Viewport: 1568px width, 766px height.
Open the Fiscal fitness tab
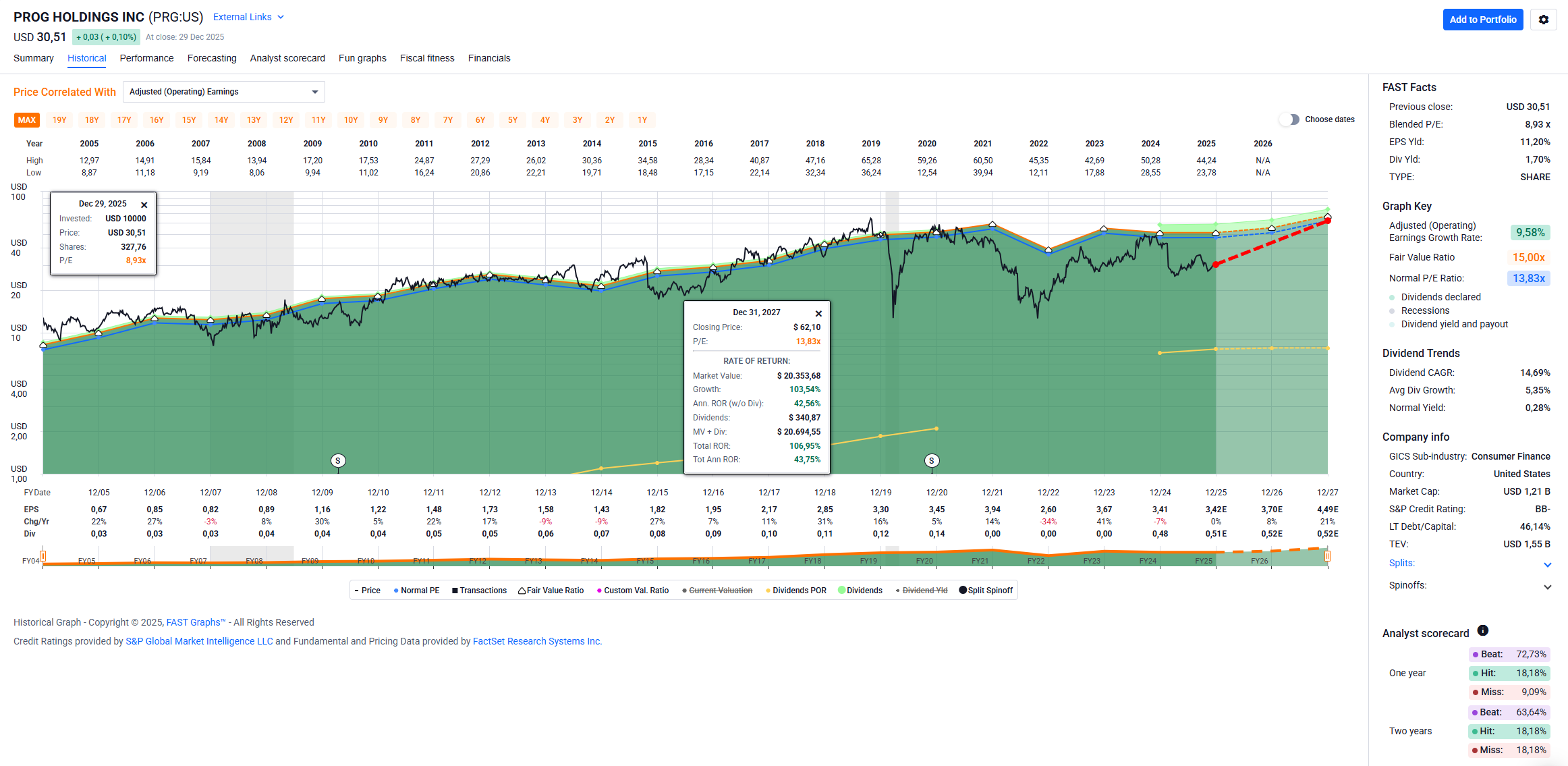pos(427,58)
